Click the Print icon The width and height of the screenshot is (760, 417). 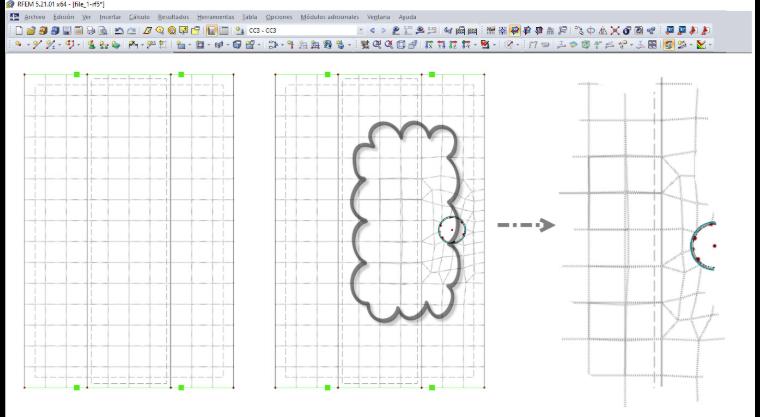pyautogui.click(x=91, y=31)
